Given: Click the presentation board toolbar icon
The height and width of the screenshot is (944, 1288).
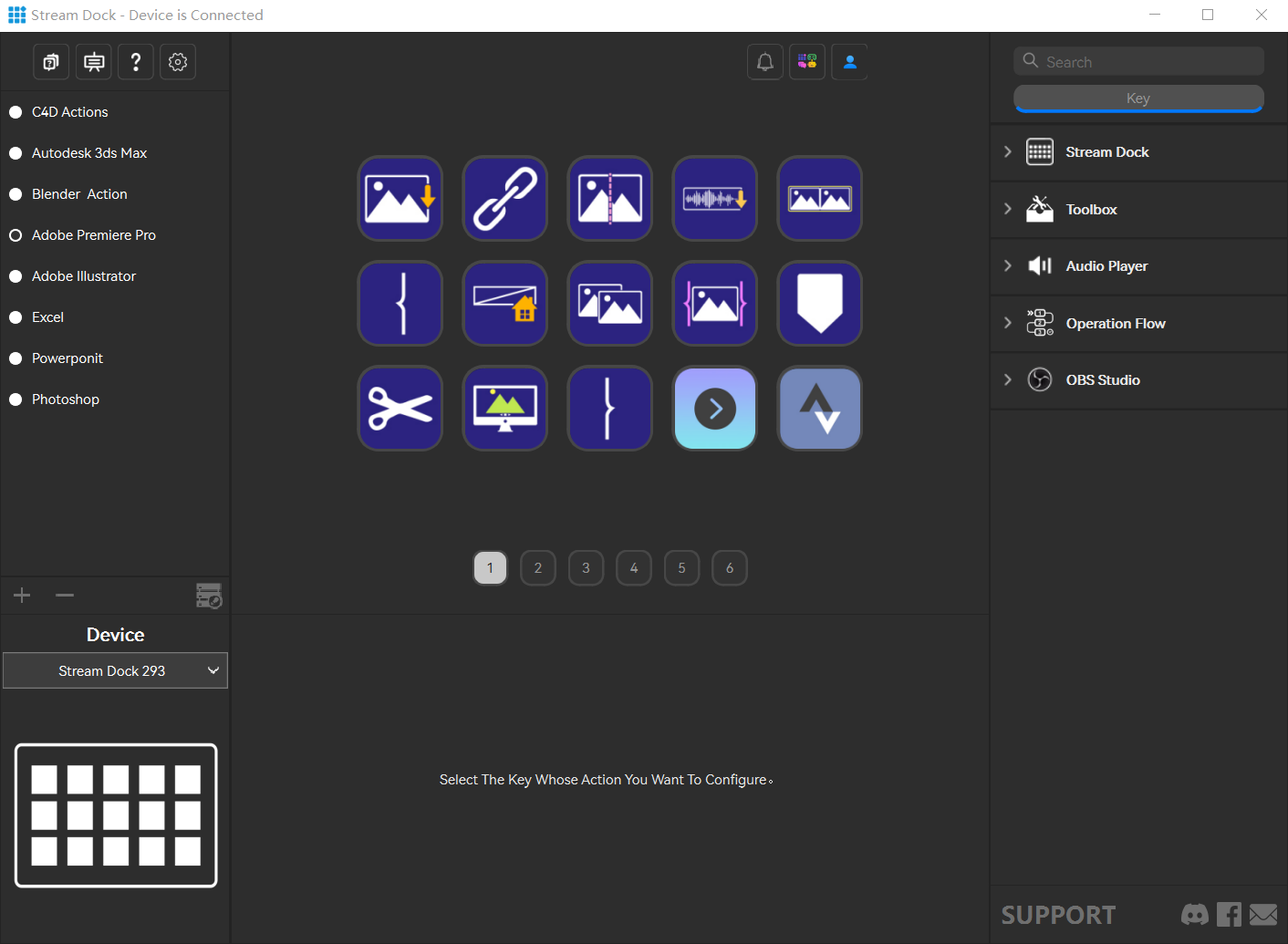Looking at the screenshot, I should (94, 62).
